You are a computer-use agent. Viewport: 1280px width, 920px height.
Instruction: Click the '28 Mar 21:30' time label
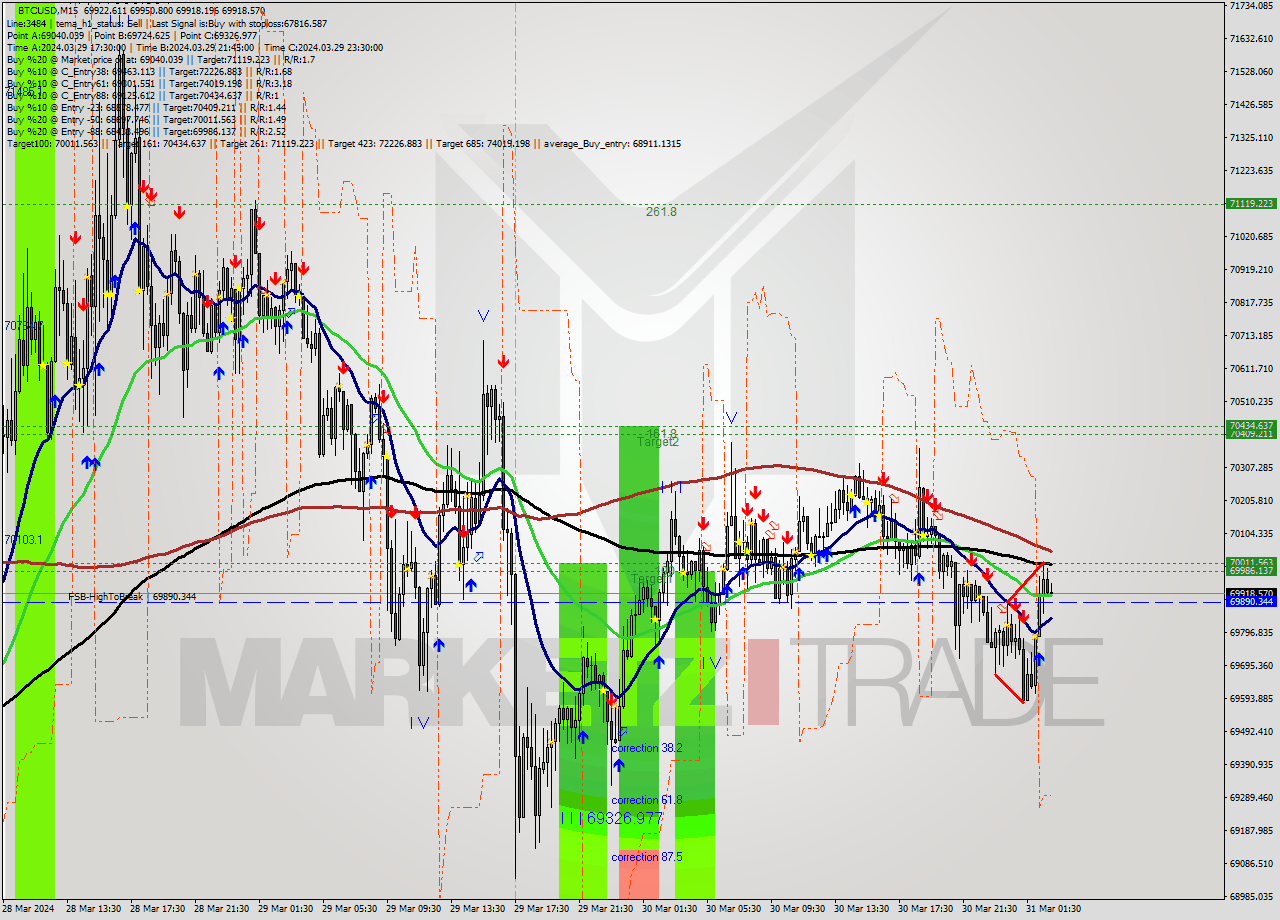(221, 909)
